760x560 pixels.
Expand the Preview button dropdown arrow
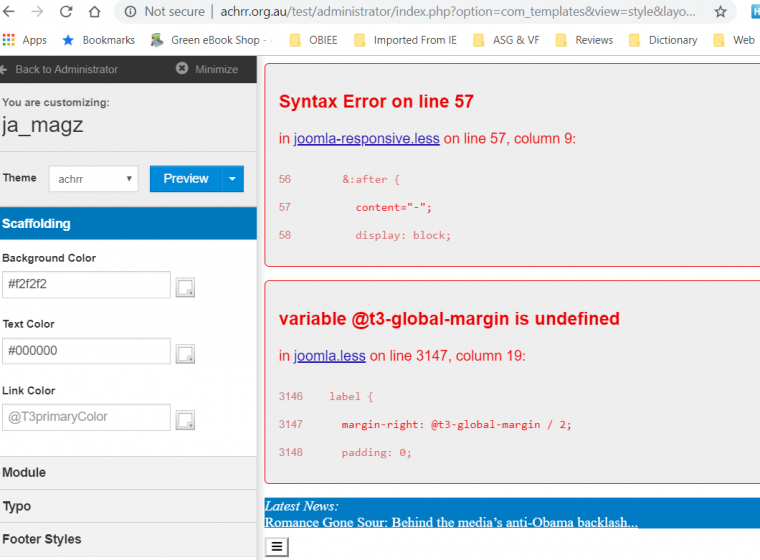pyautogui.click(x=231, y=179)
